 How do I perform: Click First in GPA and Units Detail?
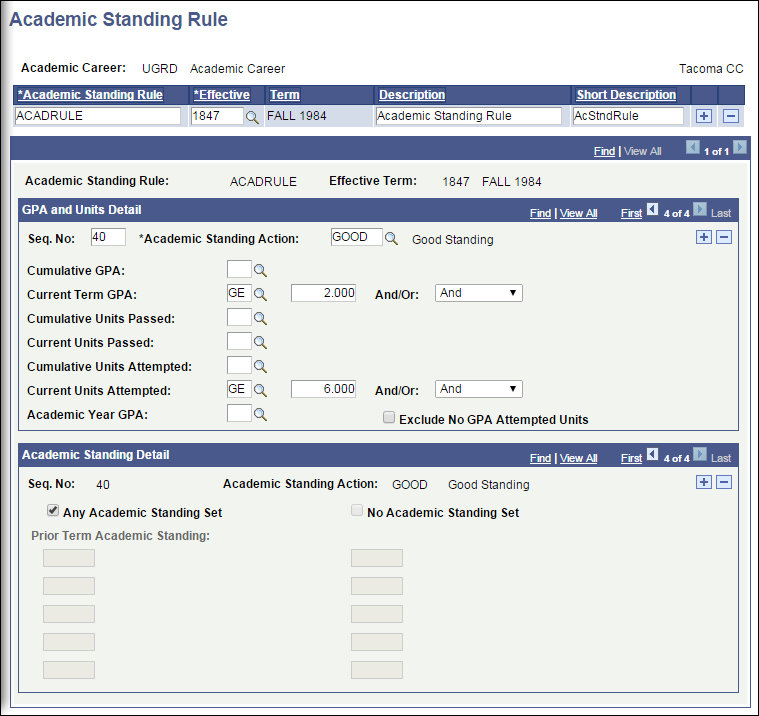coord(631,213)
